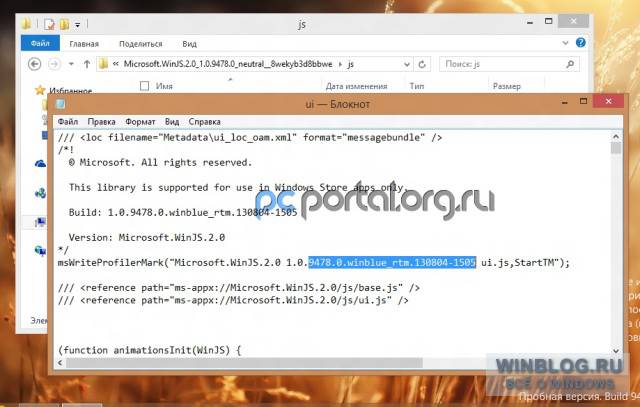Minimize the Notepad window
The width and height of the screenshot is (640, 407).
pos(565,102)
